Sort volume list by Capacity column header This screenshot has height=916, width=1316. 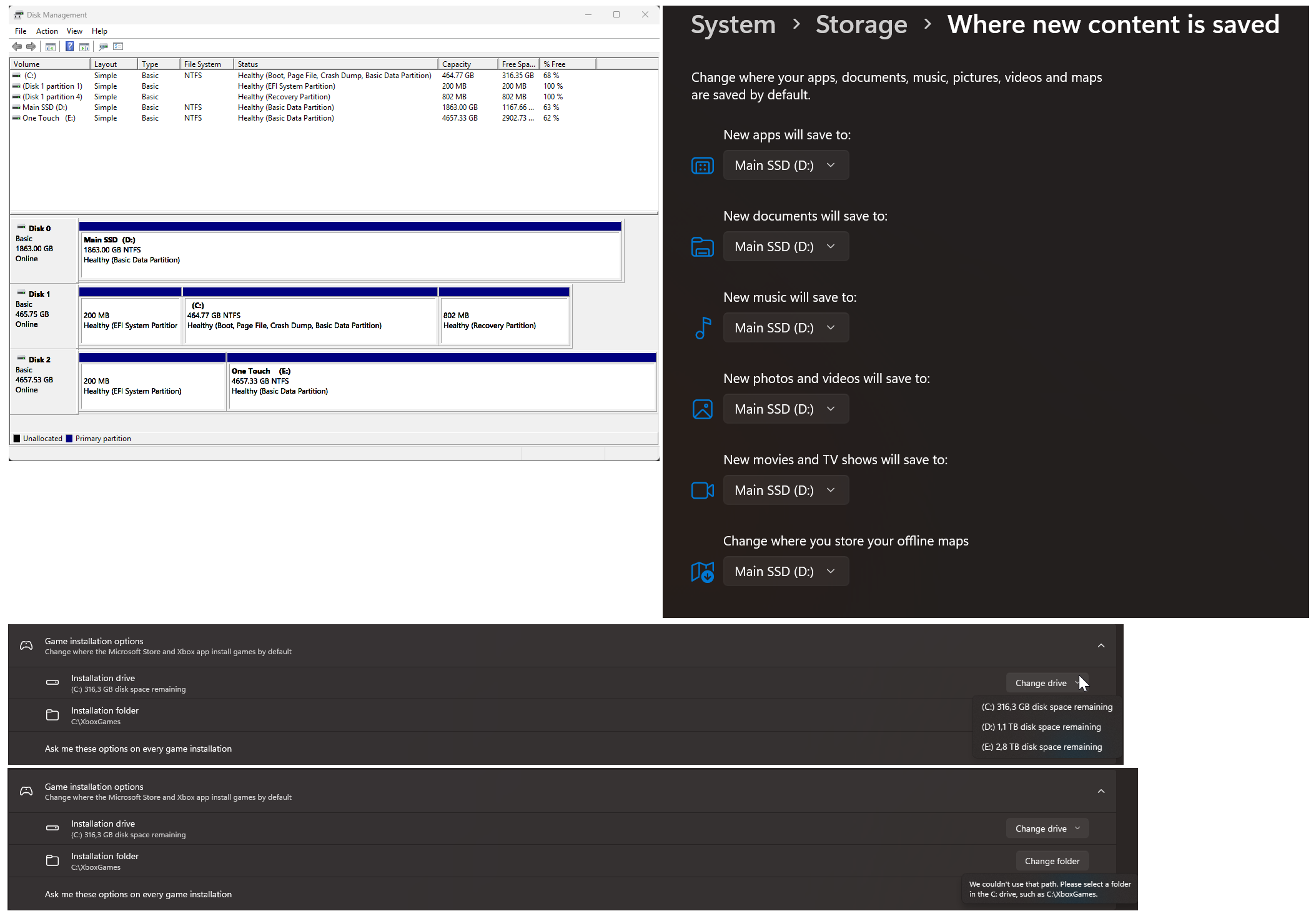[x=468, y=64]
